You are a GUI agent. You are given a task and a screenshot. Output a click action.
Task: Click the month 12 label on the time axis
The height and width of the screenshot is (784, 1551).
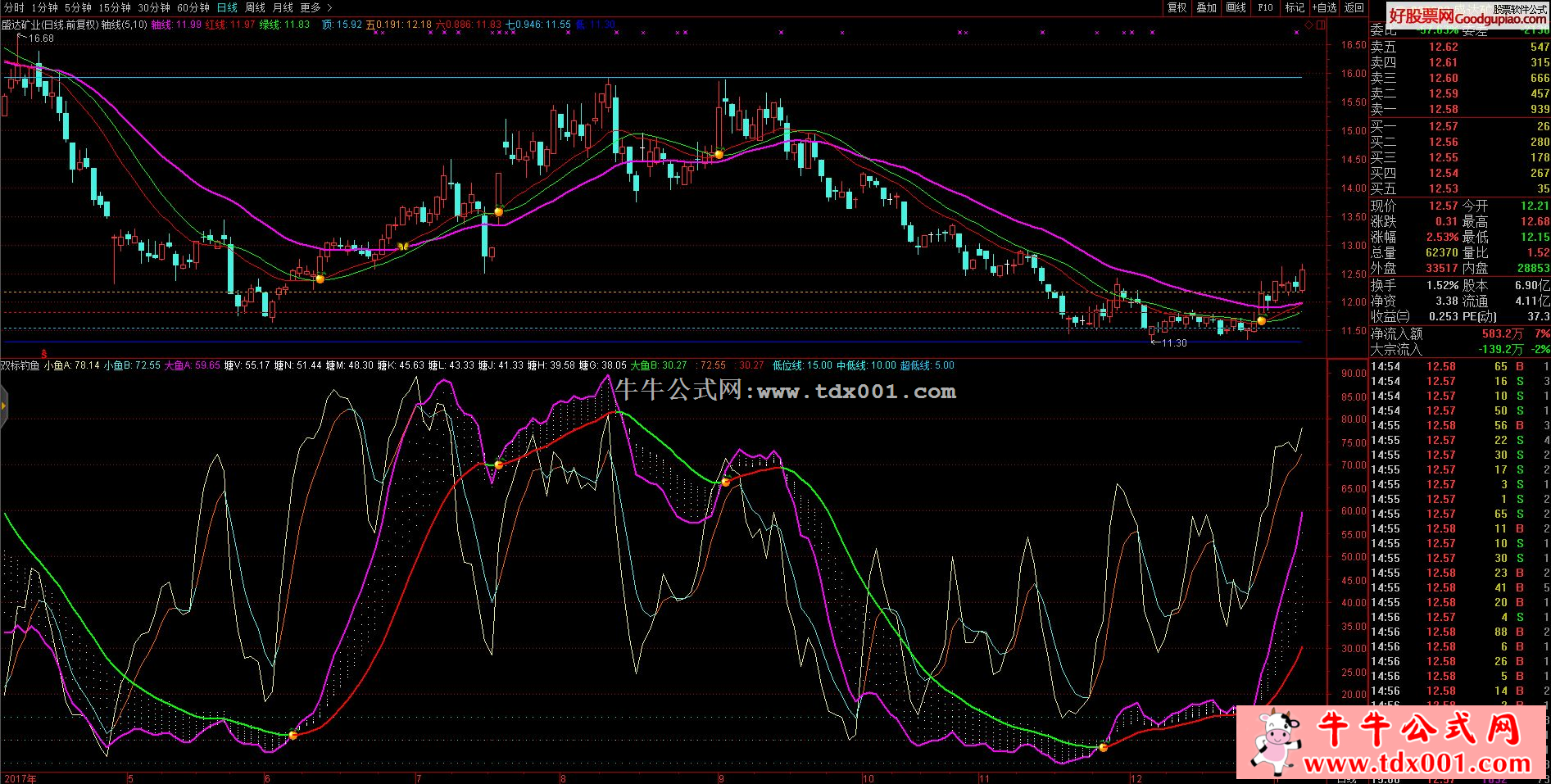[1136, 778]
